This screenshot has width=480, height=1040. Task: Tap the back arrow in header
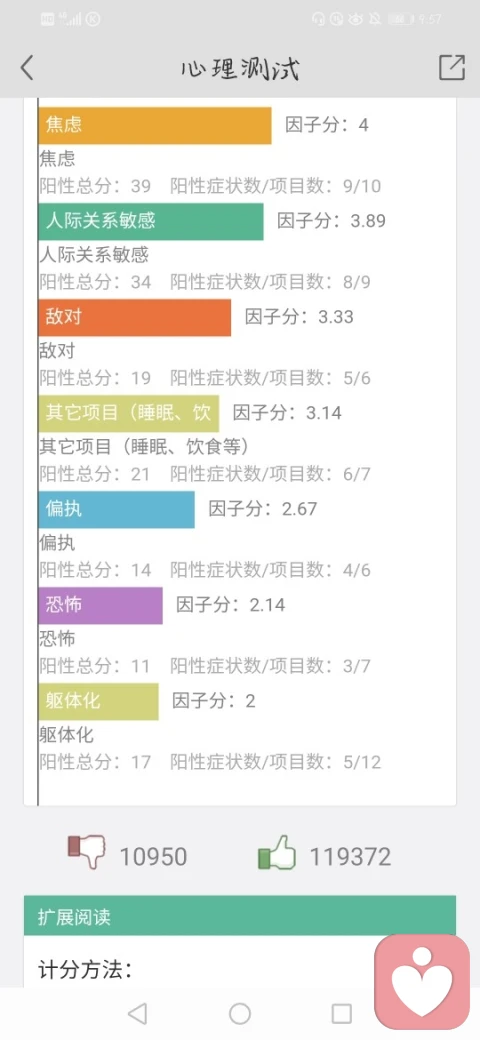27,68
